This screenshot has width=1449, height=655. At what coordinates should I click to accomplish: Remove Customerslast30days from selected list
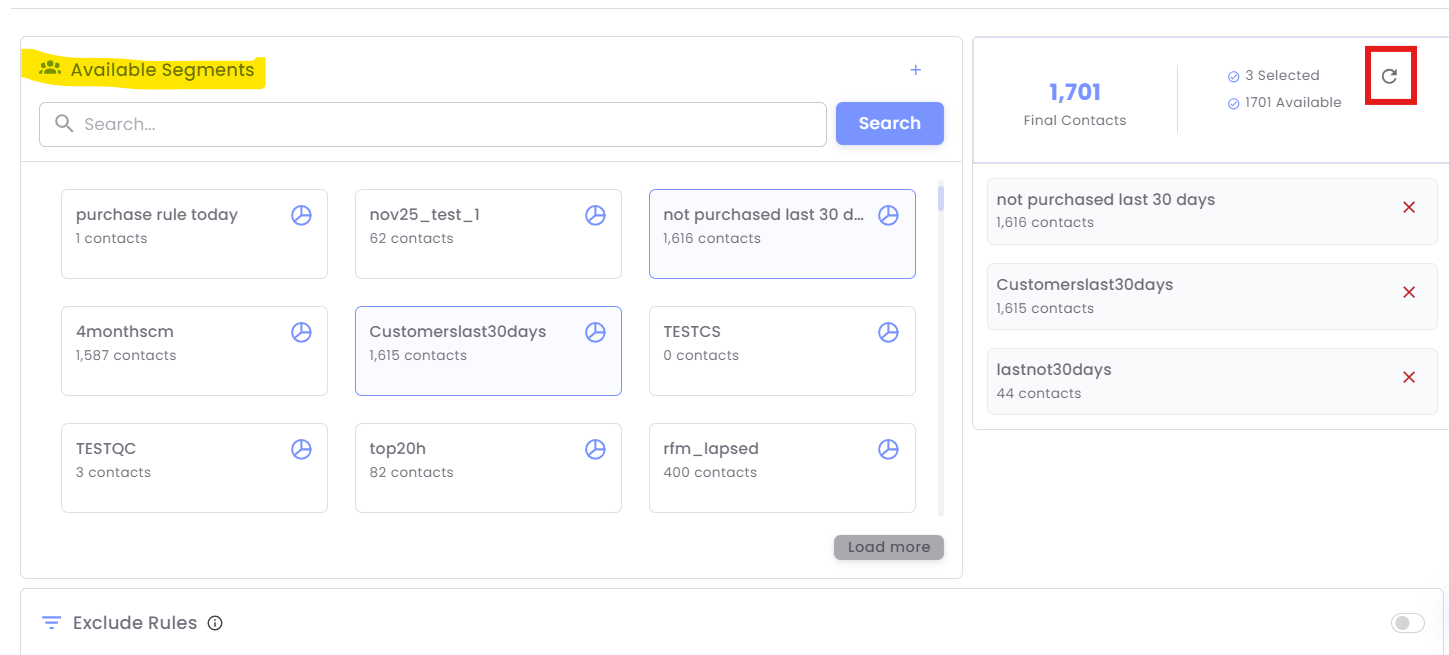click(1409, 292)
